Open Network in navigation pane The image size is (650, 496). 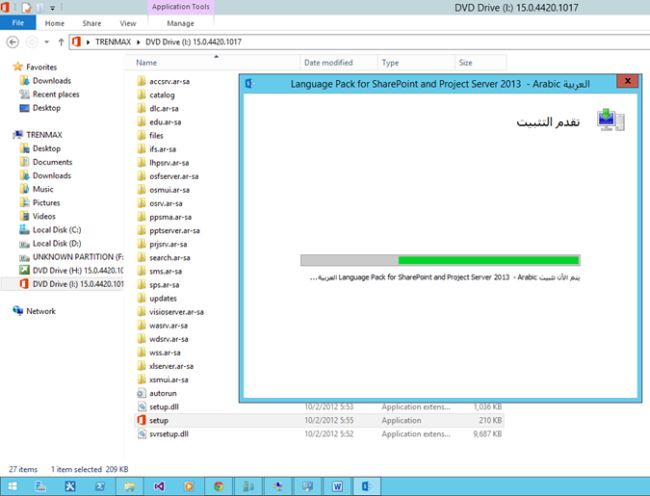[41, 311]
